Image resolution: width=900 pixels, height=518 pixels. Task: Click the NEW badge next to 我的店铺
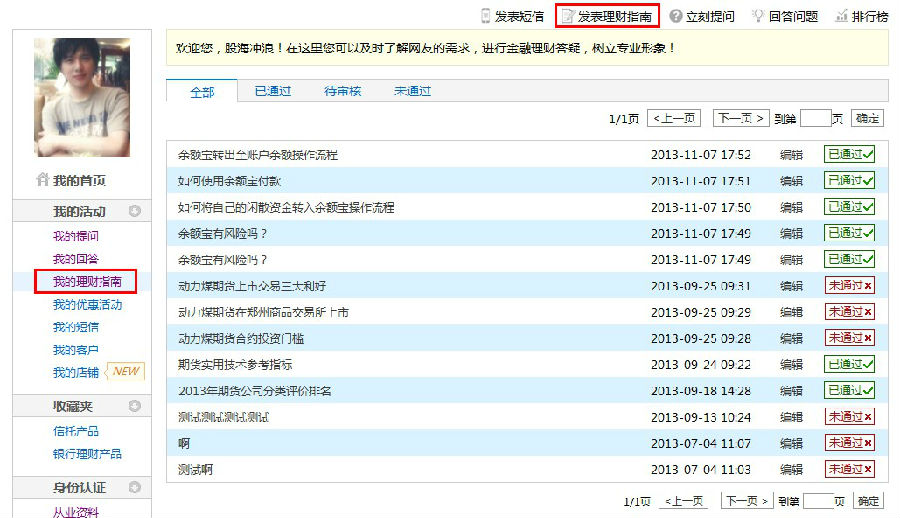pos(125,372)
